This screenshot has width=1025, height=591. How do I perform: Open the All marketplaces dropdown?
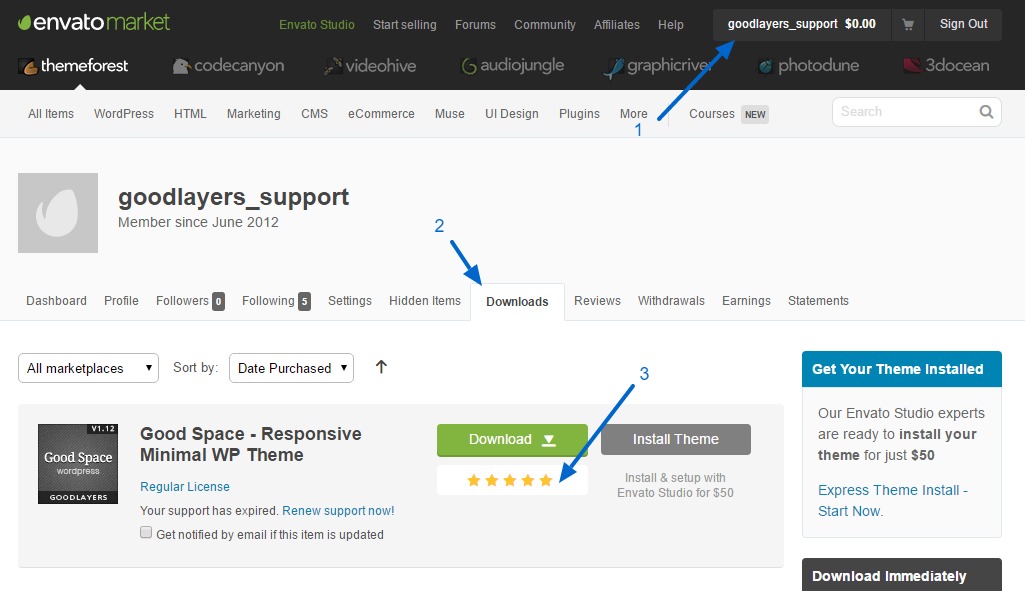pyautogui.click(x=88, y=368)
